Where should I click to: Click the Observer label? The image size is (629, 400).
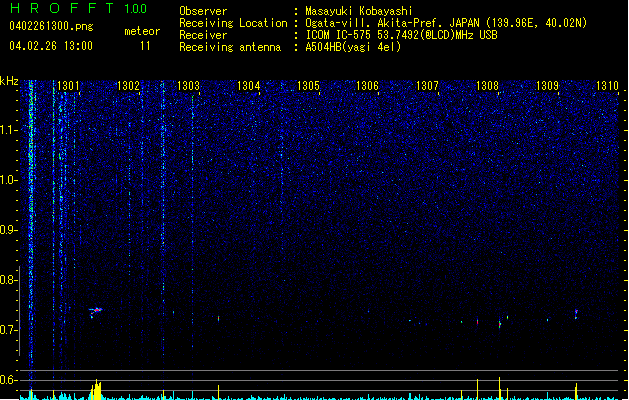(x=203, y=11)
